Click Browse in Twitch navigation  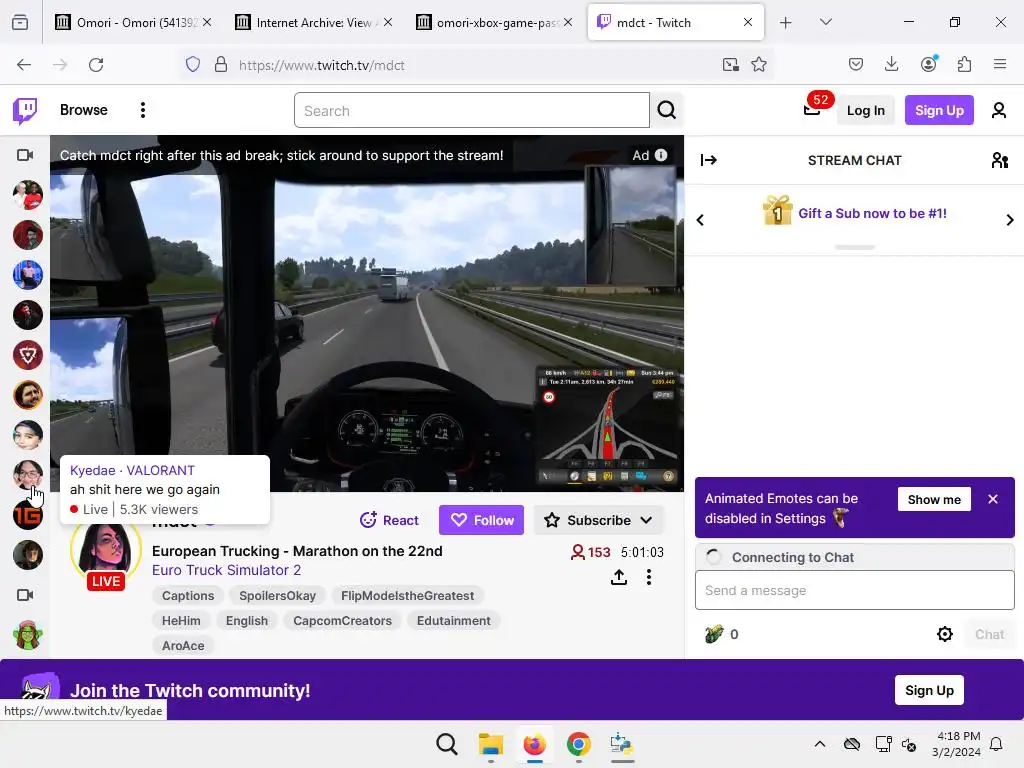point(84,110)
